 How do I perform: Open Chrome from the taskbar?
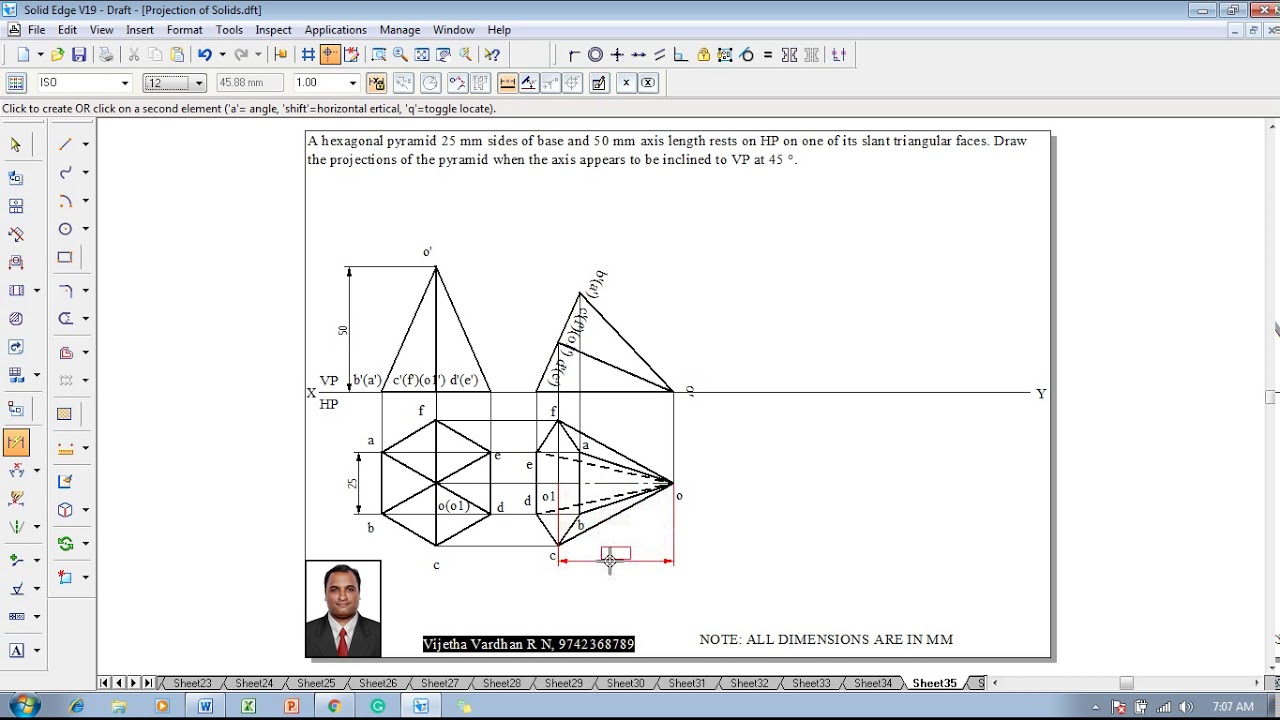(334, 706)
